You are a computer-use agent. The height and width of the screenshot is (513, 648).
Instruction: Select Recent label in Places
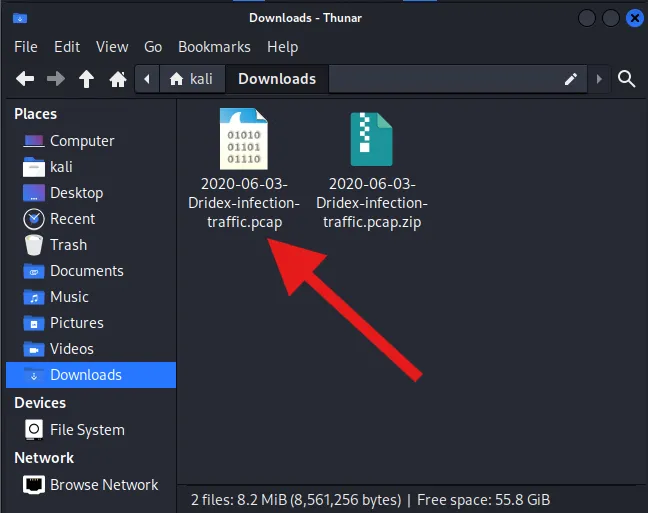click(72, 219)
